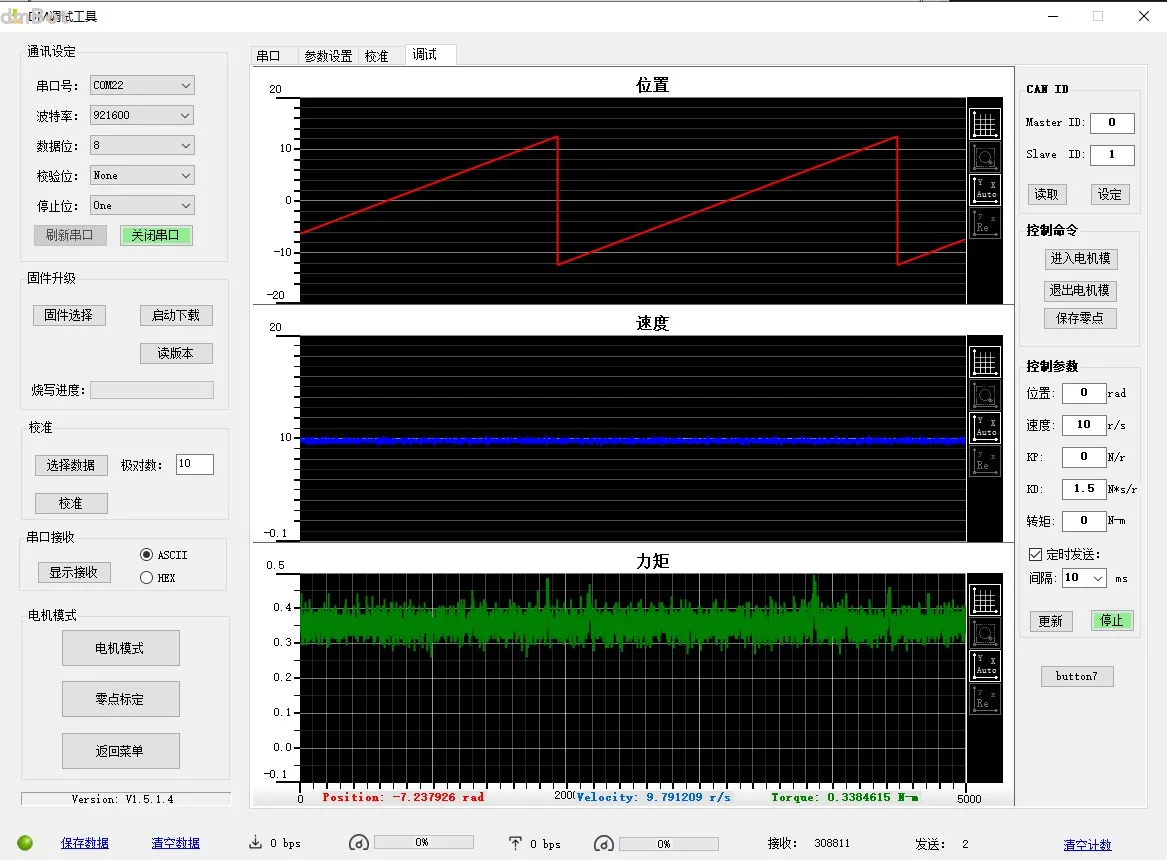Open the 串口号 COM22 dropdown

tap(142, 86)
